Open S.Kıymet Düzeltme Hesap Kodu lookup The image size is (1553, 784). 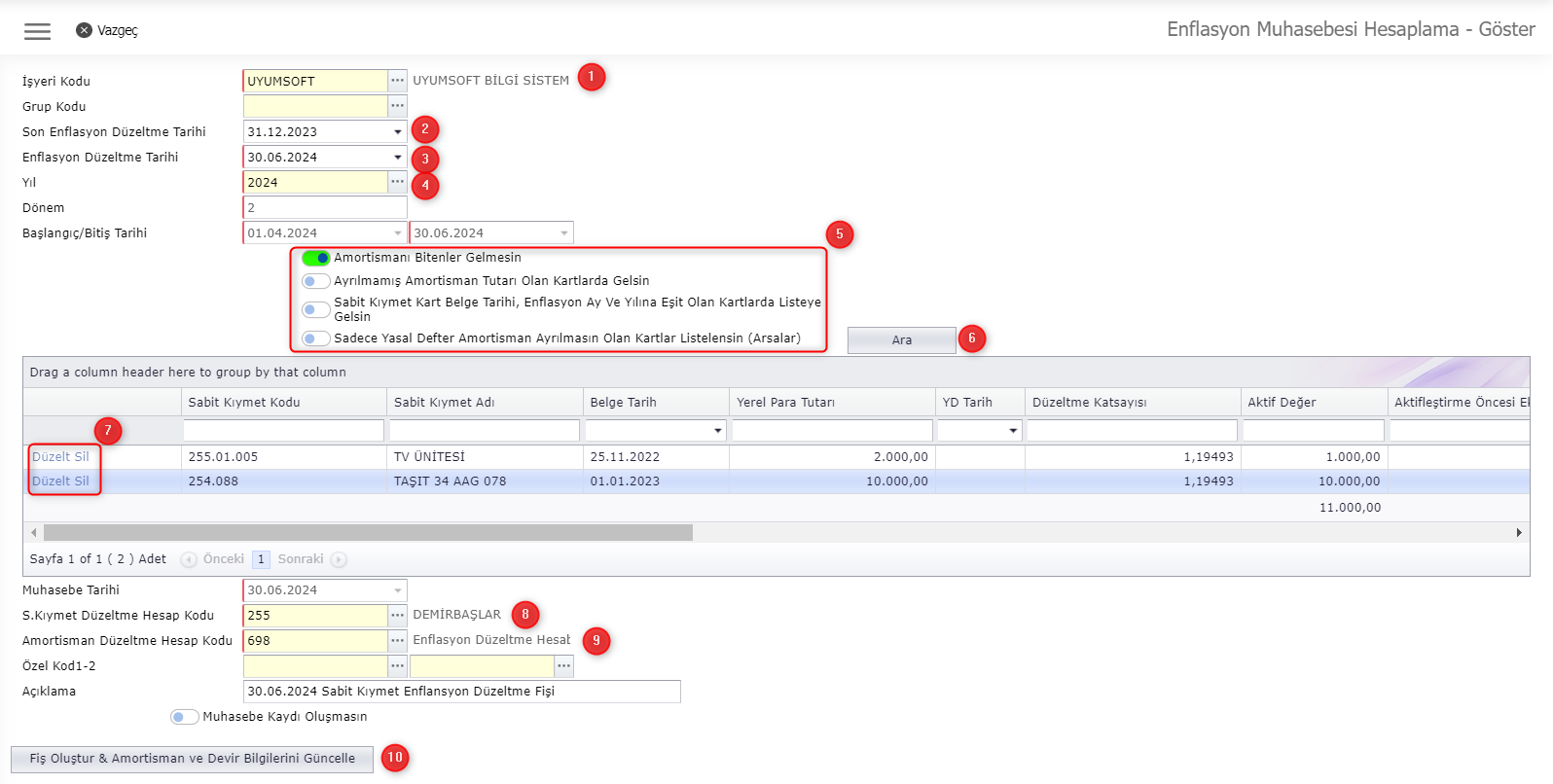[397, 616]
